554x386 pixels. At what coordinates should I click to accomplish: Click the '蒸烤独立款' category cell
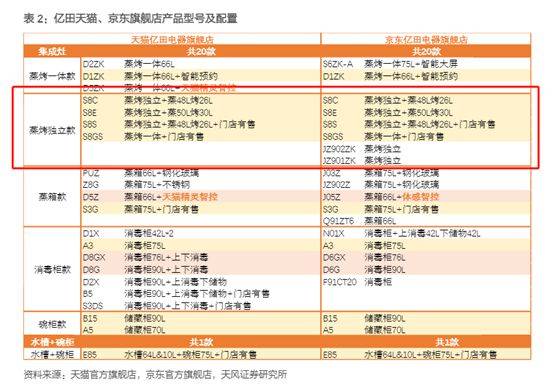pos(52,130)
